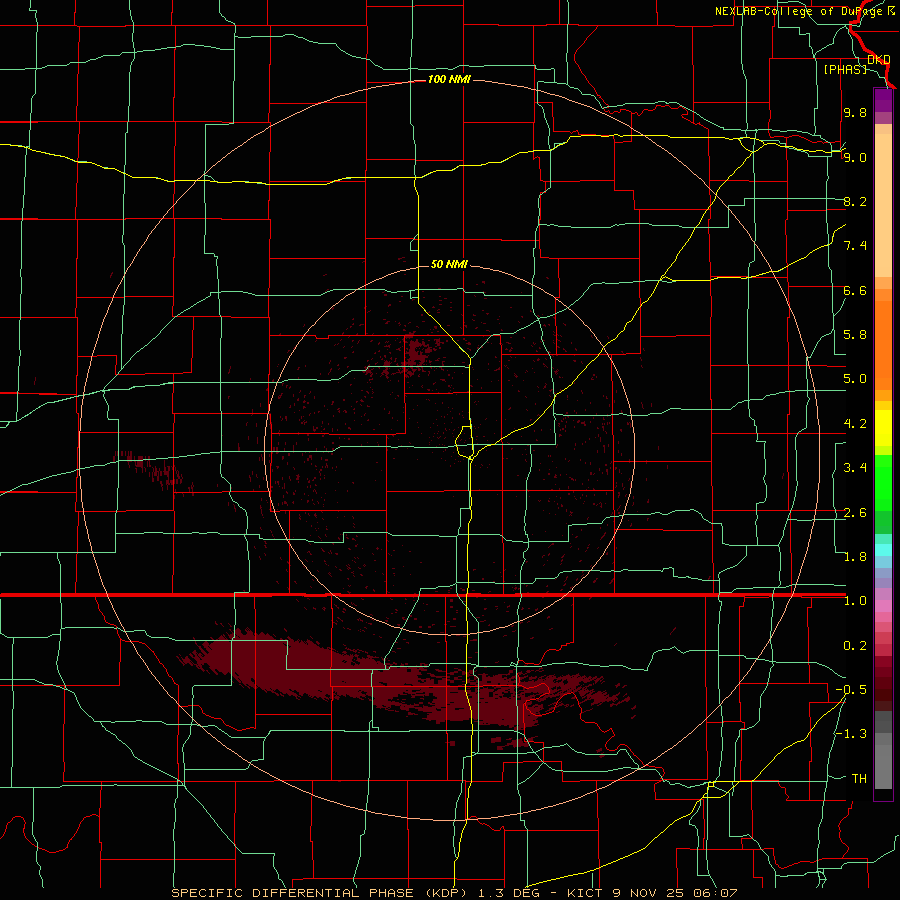Click the 4.2 scale value
Image resolution: width=900 pixels, height=900 pixels.
pos(855,424)
